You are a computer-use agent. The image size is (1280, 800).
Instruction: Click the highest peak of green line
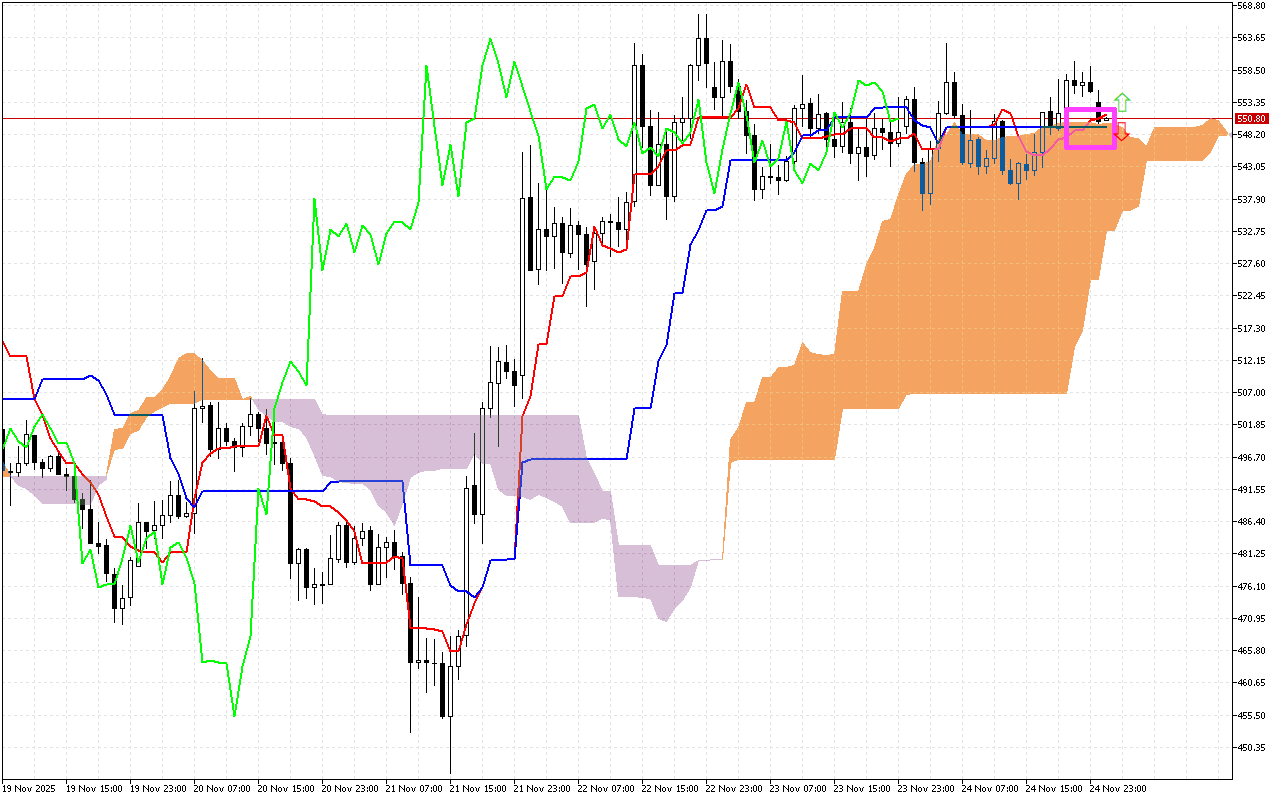pyautogui.click(x=490, y=40)
